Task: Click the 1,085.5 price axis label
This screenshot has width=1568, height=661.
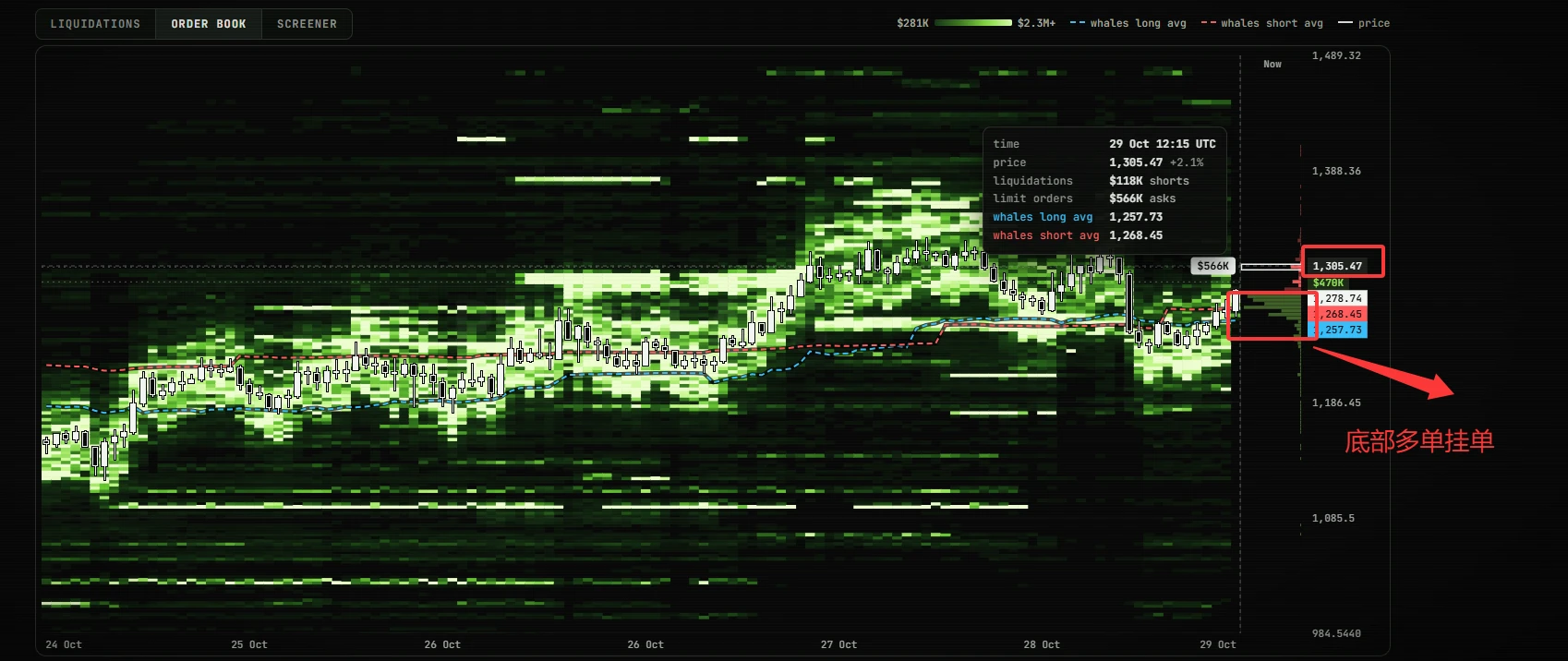Action: pyautogui.click(x=1333, y=519)
